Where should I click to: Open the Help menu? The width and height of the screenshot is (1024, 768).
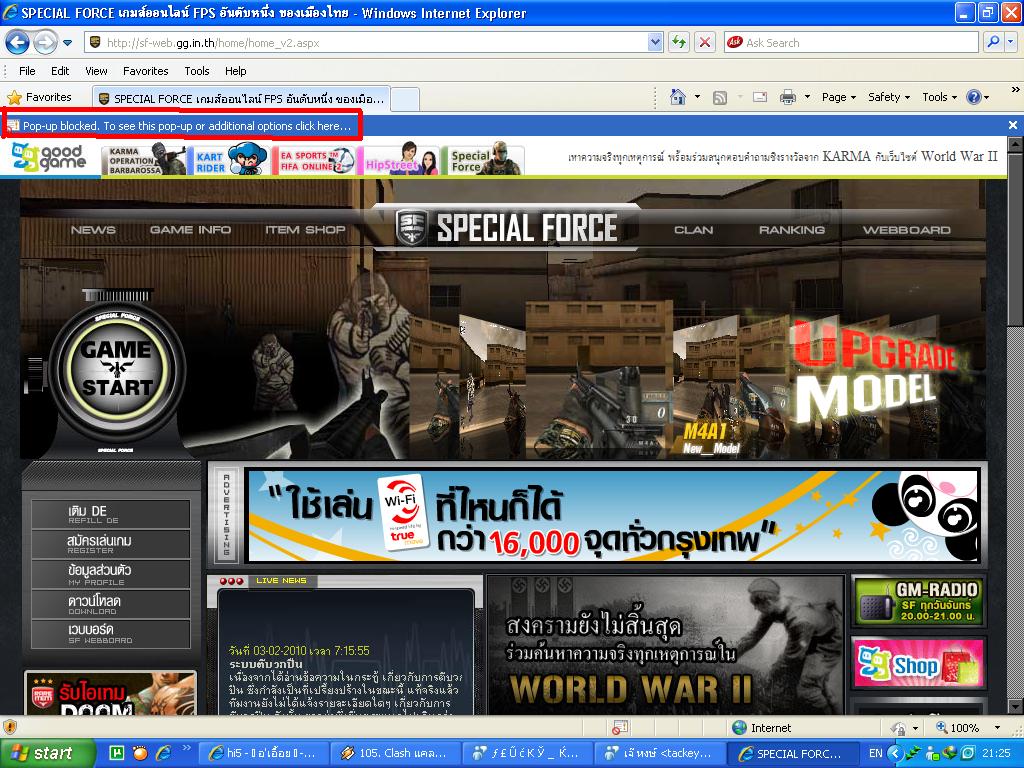click(236, 71)
